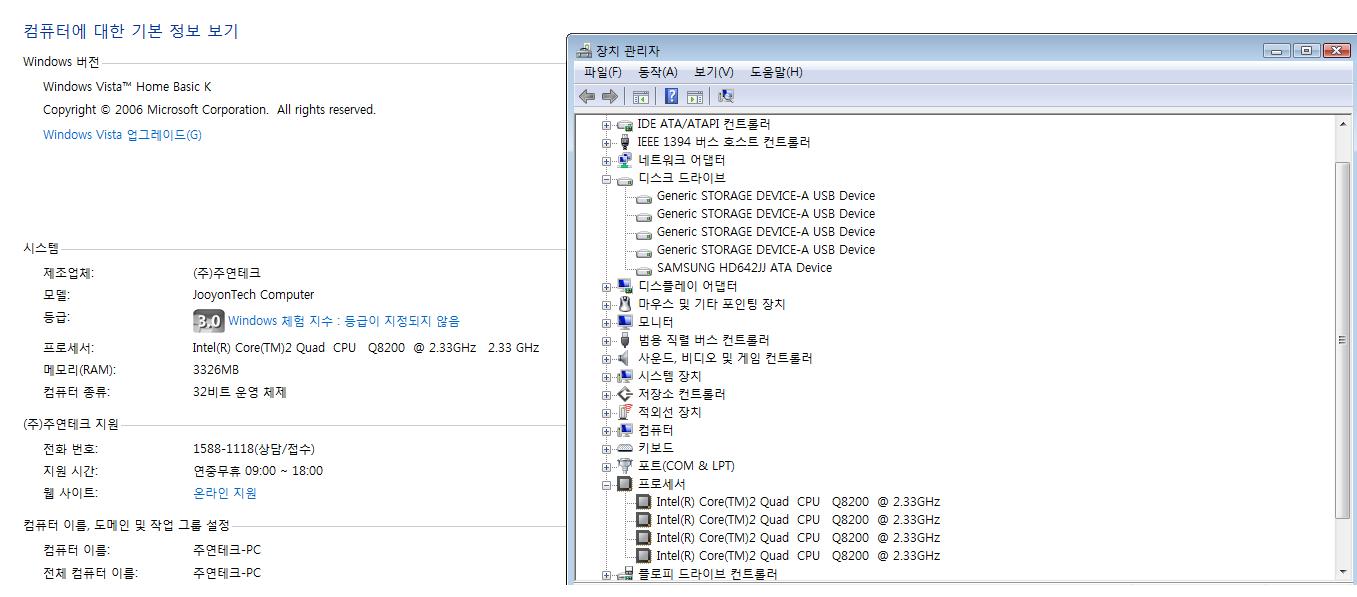Toggle the show/hide action pane toolbar icon
1357x597 pixels.
pos(695,96)
